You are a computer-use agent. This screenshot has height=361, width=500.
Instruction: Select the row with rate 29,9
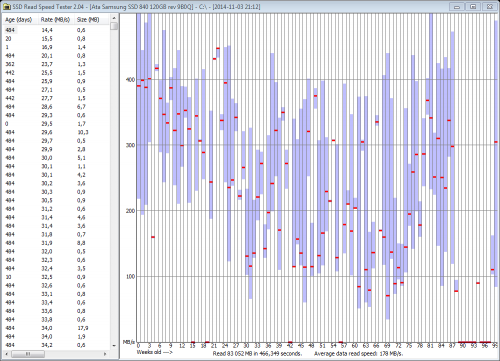(56, 149)
